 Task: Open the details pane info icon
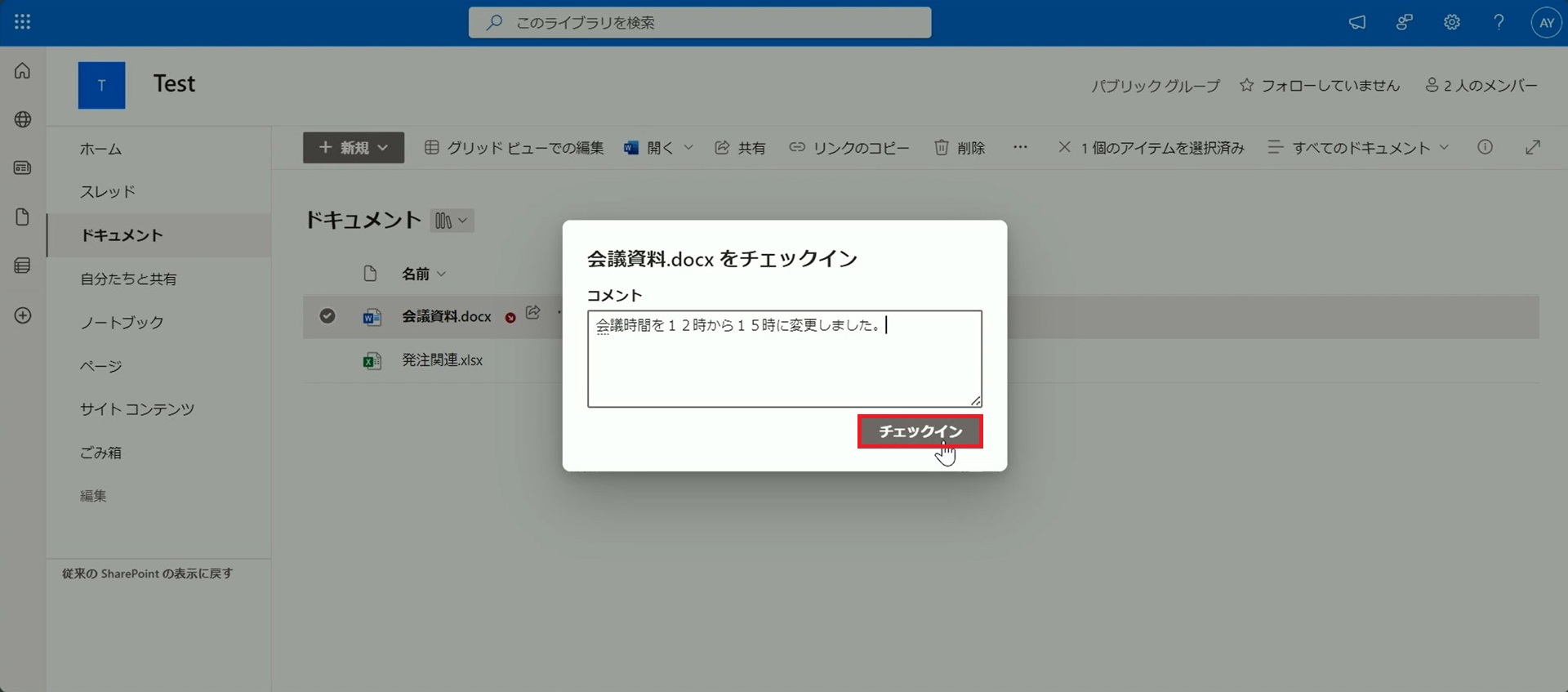point(1485,147)
